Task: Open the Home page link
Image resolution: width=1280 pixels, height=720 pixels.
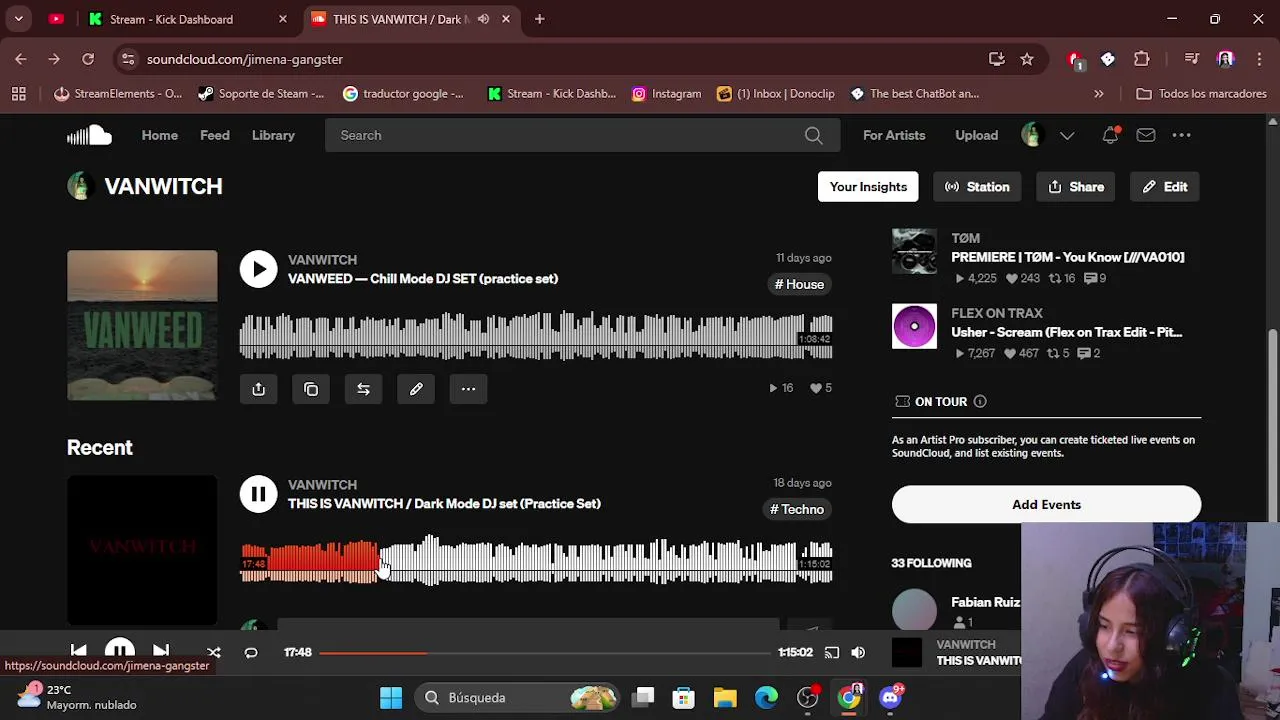Action: (160, 135)
